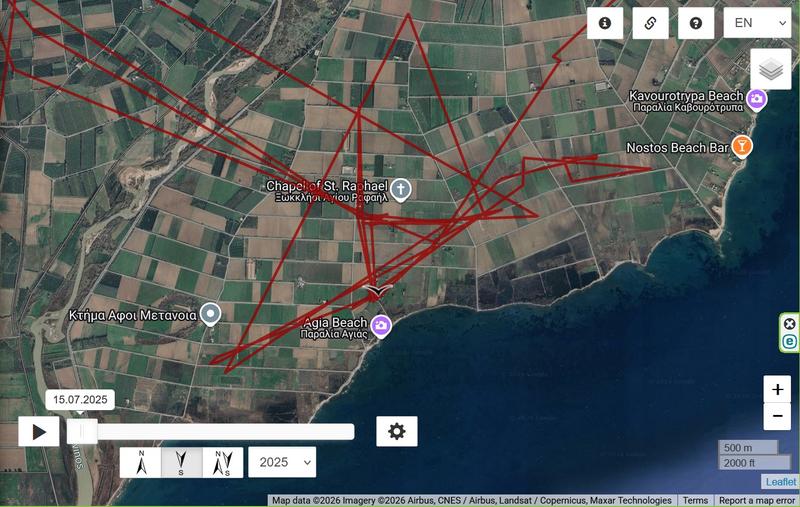800x507 pixels.
Task: Click the 2000 ft scale bar
Action: tap(754, 463)
